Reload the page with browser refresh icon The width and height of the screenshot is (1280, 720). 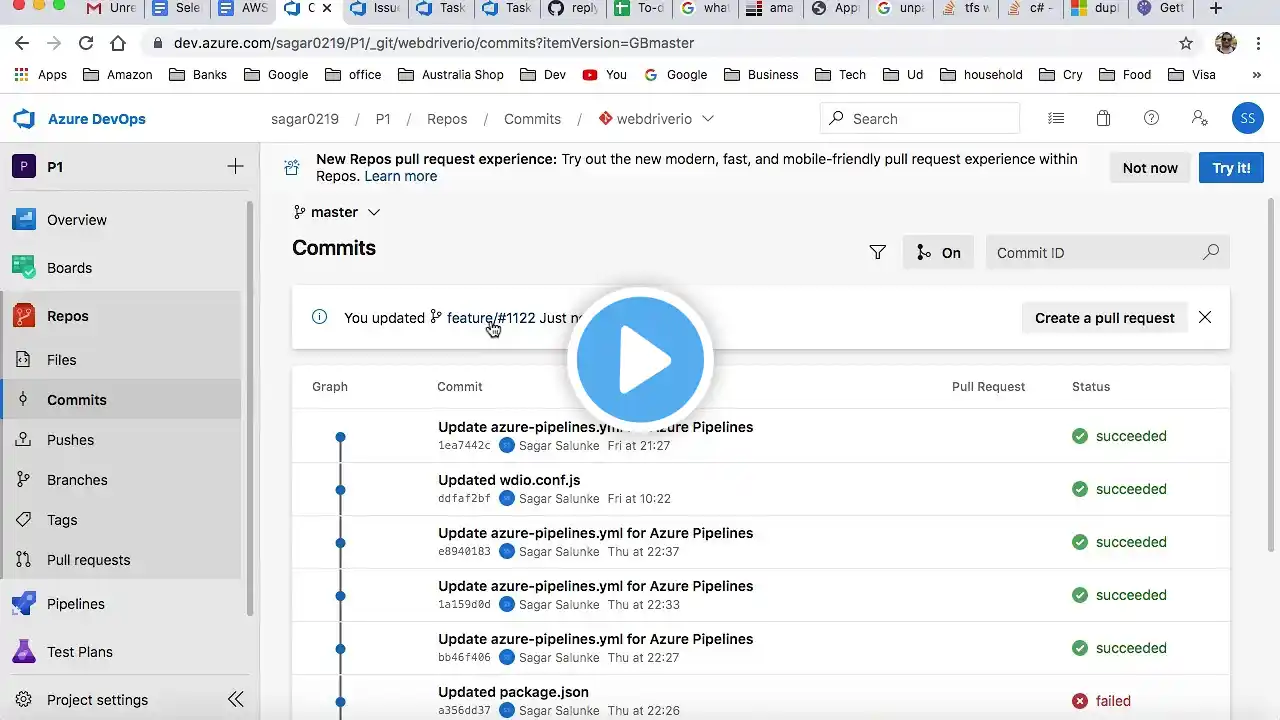(x=86, y=43)
